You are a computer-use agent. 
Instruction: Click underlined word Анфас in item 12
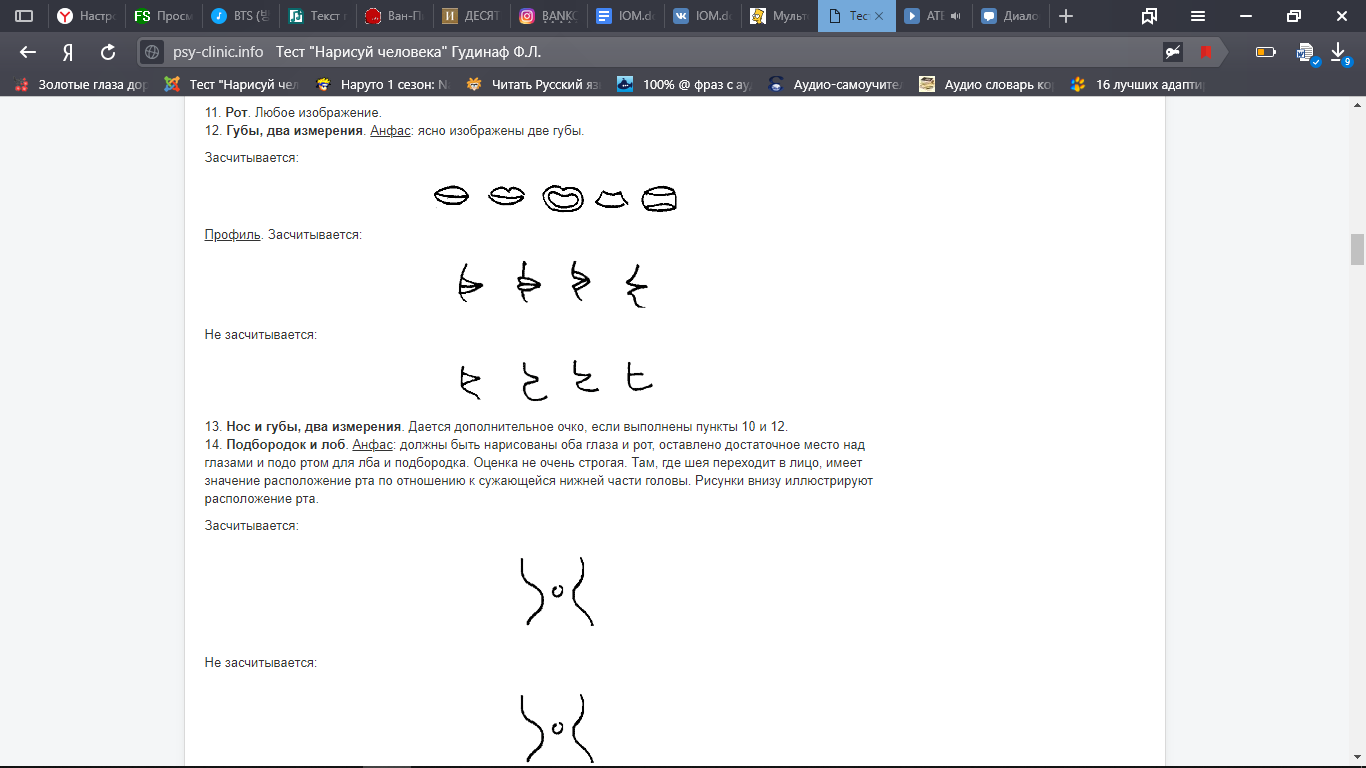tap(390, 131)
